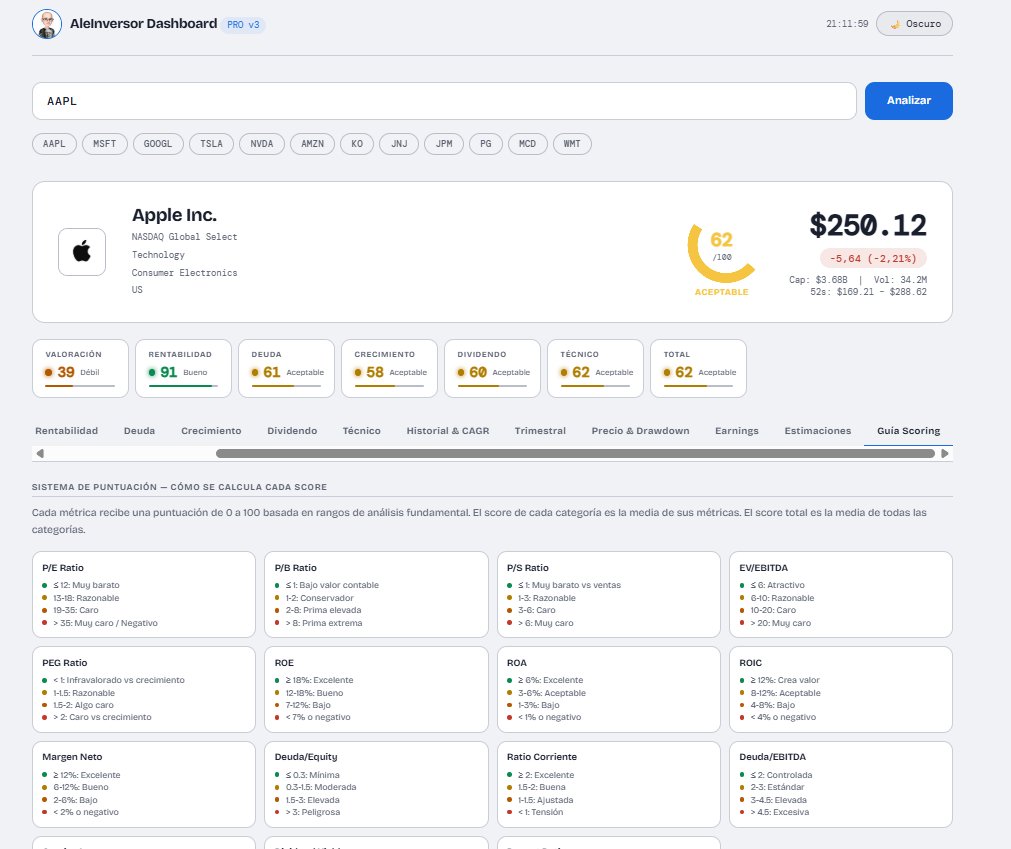Click the Crecimiento 58 score card
This screenshot has height=849, width=1011.
(x=389, y=368)
